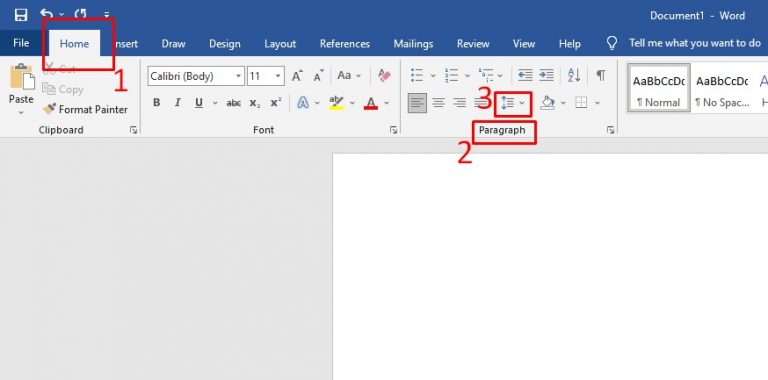The image size is (768, 380).
Task: Open Text Effects and Typography
Action: pos(303,103)
